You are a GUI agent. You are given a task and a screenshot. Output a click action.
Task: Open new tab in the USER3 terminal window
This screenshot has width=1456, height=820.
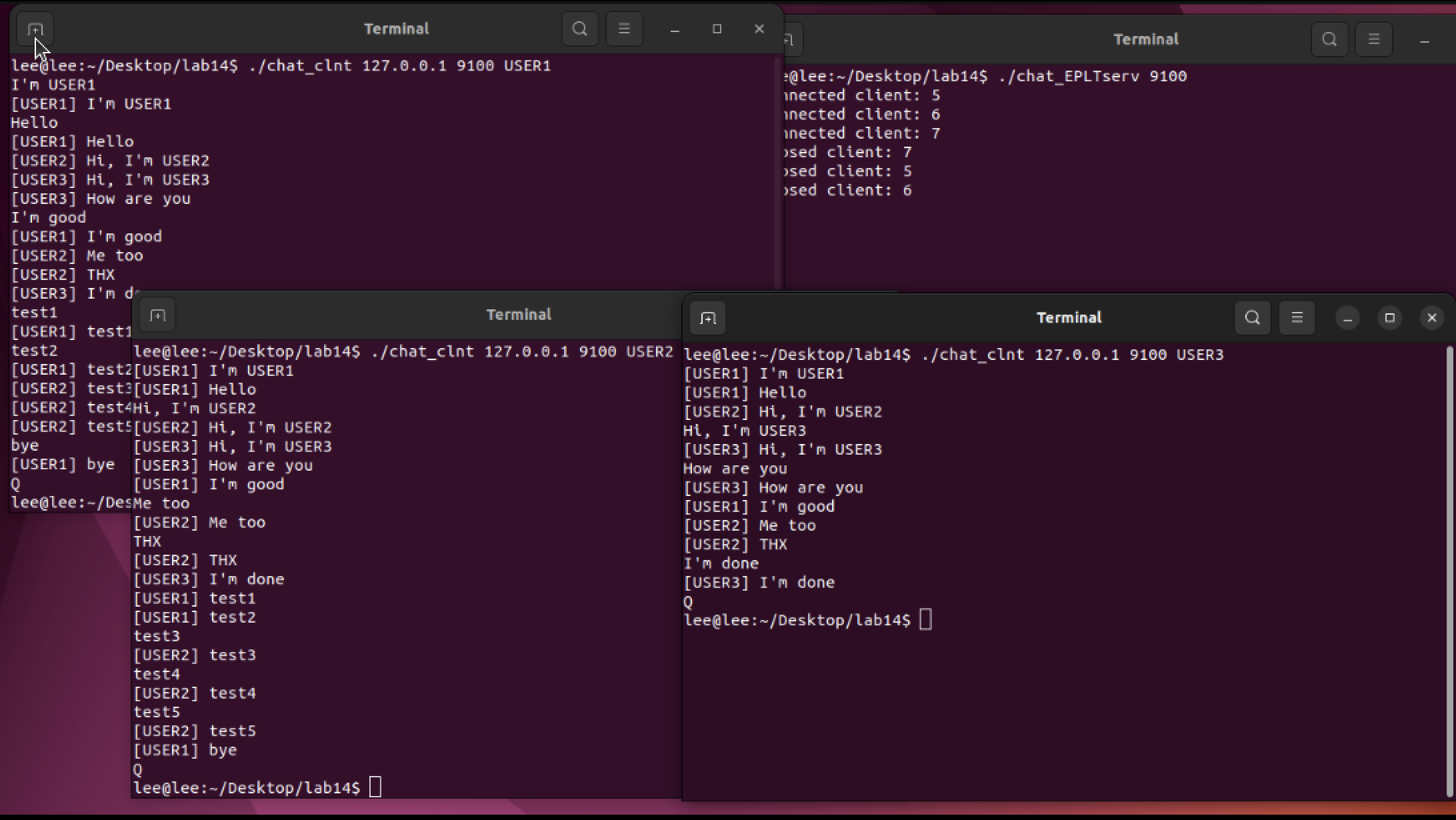click(x=707, y=318)
